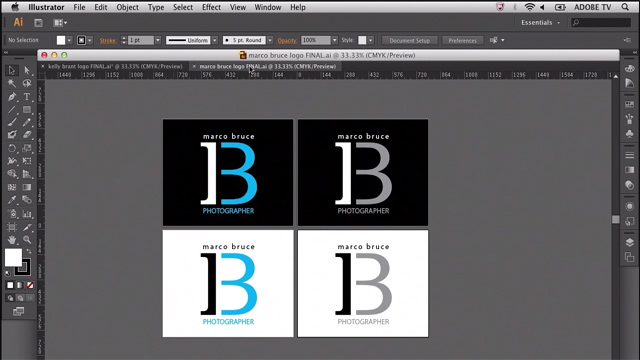Open the stroke weight dropdown
The width and height of the screenshot is (640, 360).
pyautogui.click(x=158, y=40)
